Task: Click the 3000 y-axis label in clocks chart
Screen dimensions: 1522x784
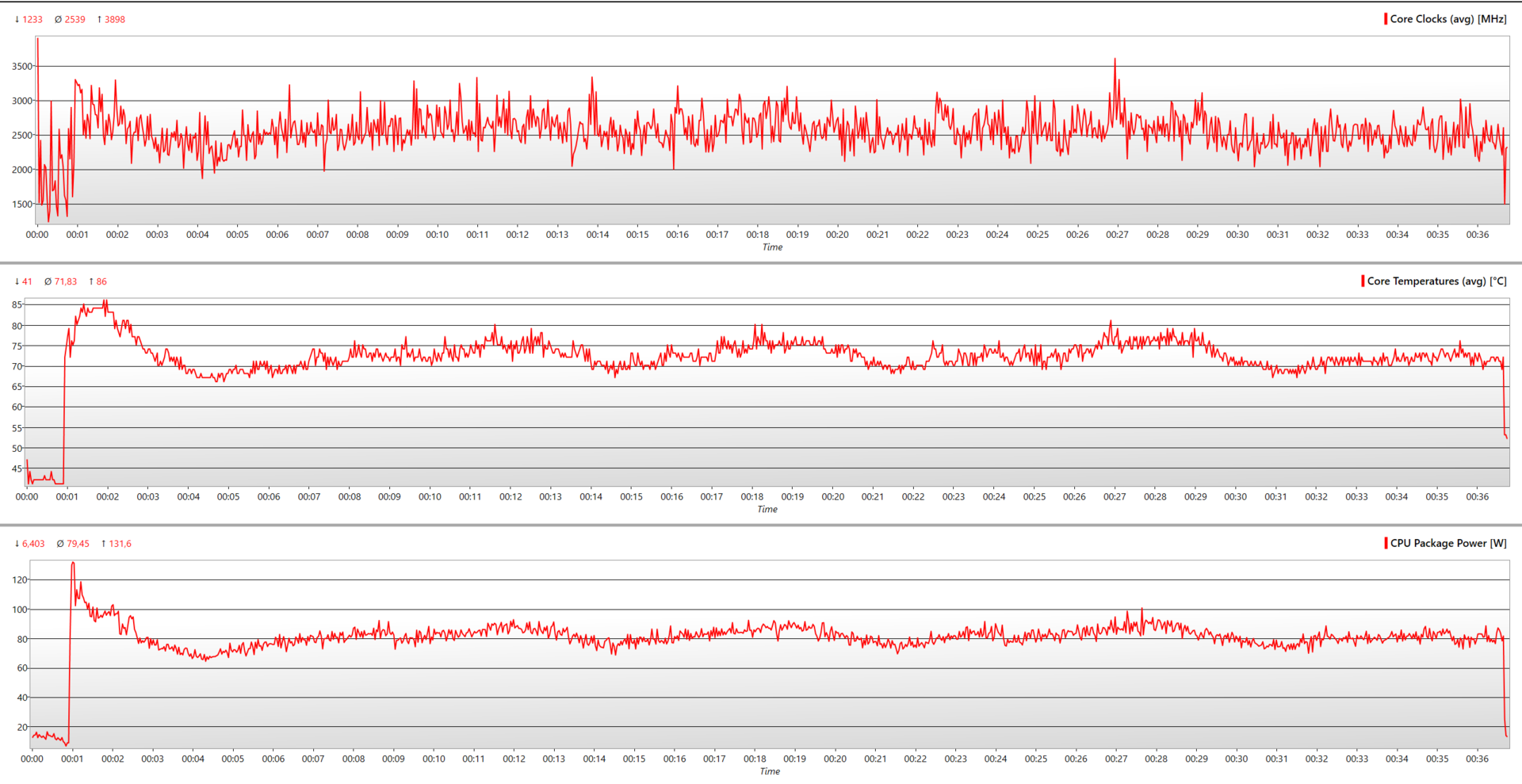Action: (x=22, y=101)
